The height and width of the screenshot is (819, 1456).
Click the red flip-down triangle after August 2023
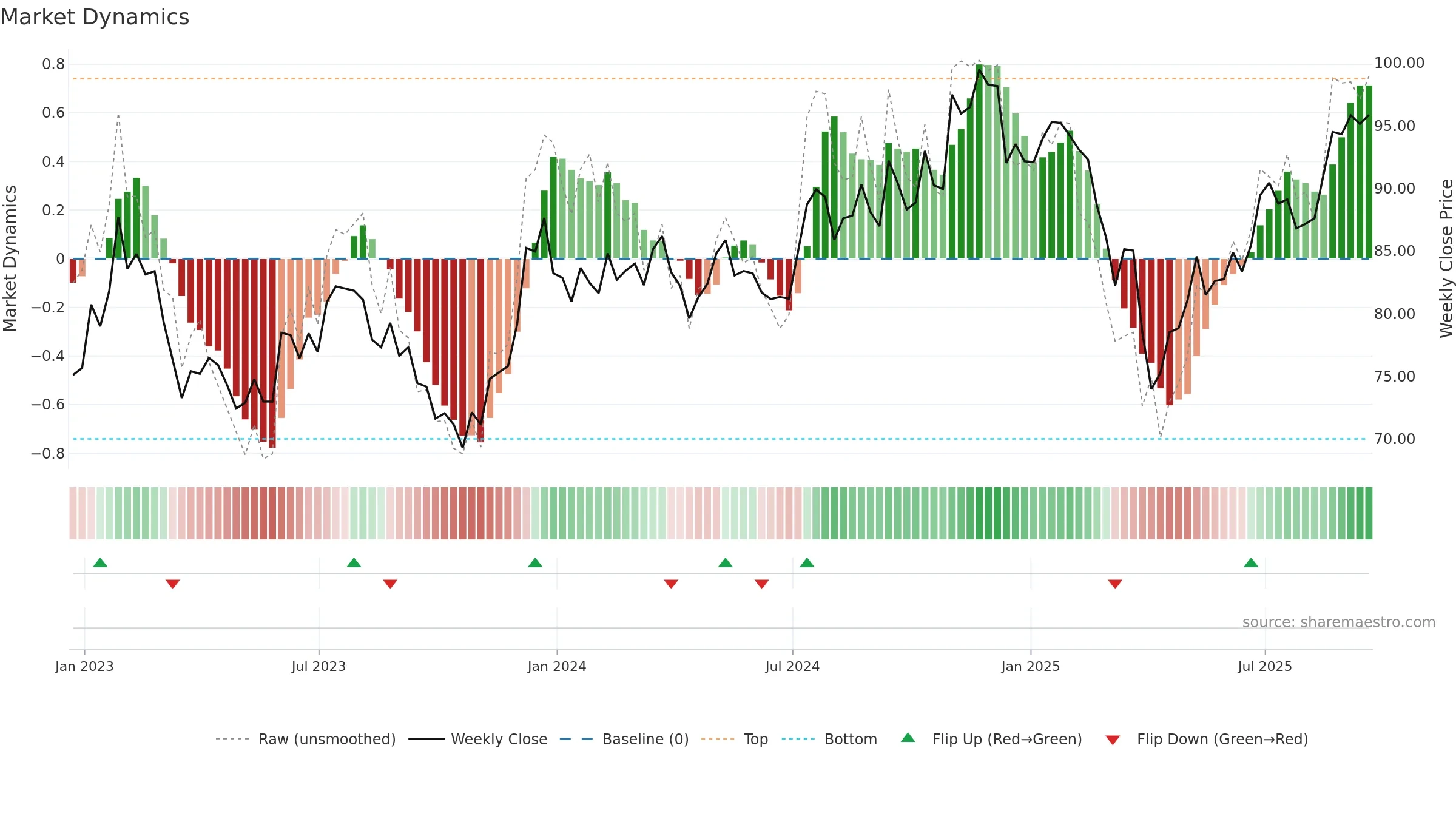pos(390,584)
